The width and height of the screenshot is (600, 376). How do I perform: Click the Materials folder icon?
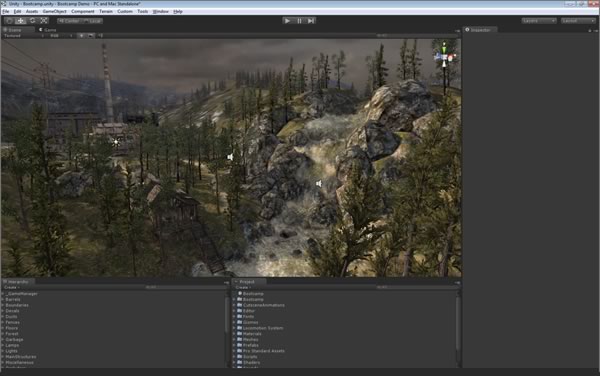pos(240,334)
